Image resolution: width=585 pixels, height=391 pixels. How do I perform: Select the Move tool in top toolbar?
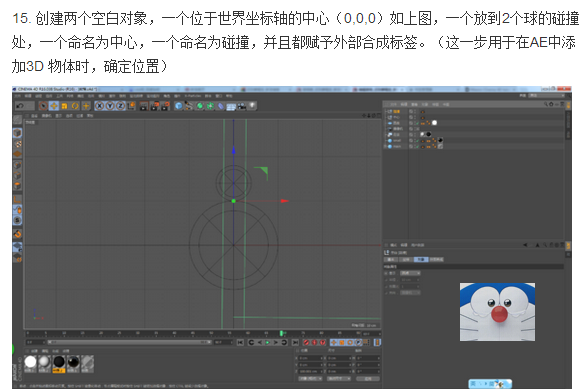[54, 106]
